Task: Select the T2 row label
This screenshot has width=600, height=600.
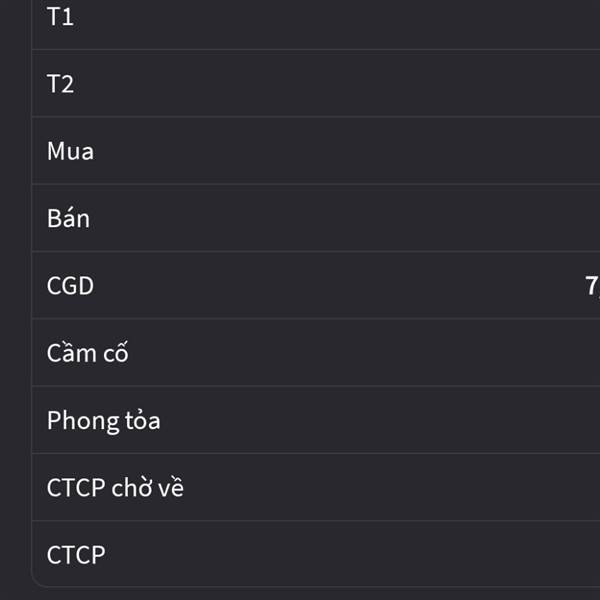Action: point(60,84)
